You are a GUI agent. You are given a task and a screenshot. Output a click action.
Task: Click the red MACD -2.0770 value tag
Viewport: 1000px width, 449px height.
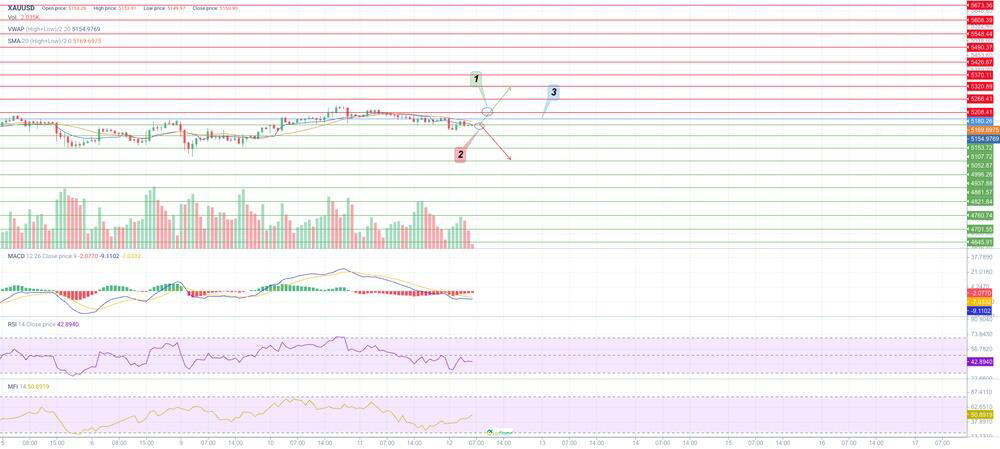click(x=980, y=292)
